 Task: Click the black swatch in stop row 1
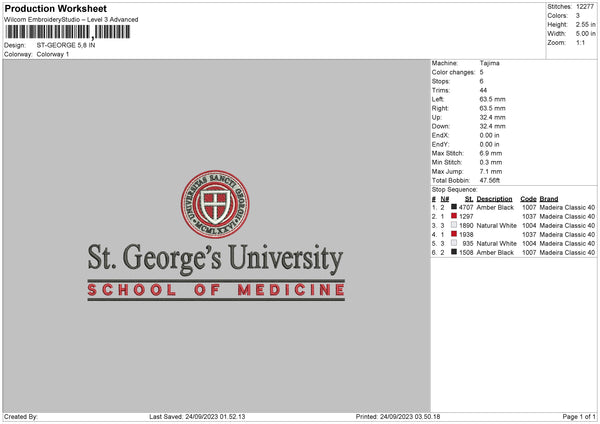click(x=454, y=207)
